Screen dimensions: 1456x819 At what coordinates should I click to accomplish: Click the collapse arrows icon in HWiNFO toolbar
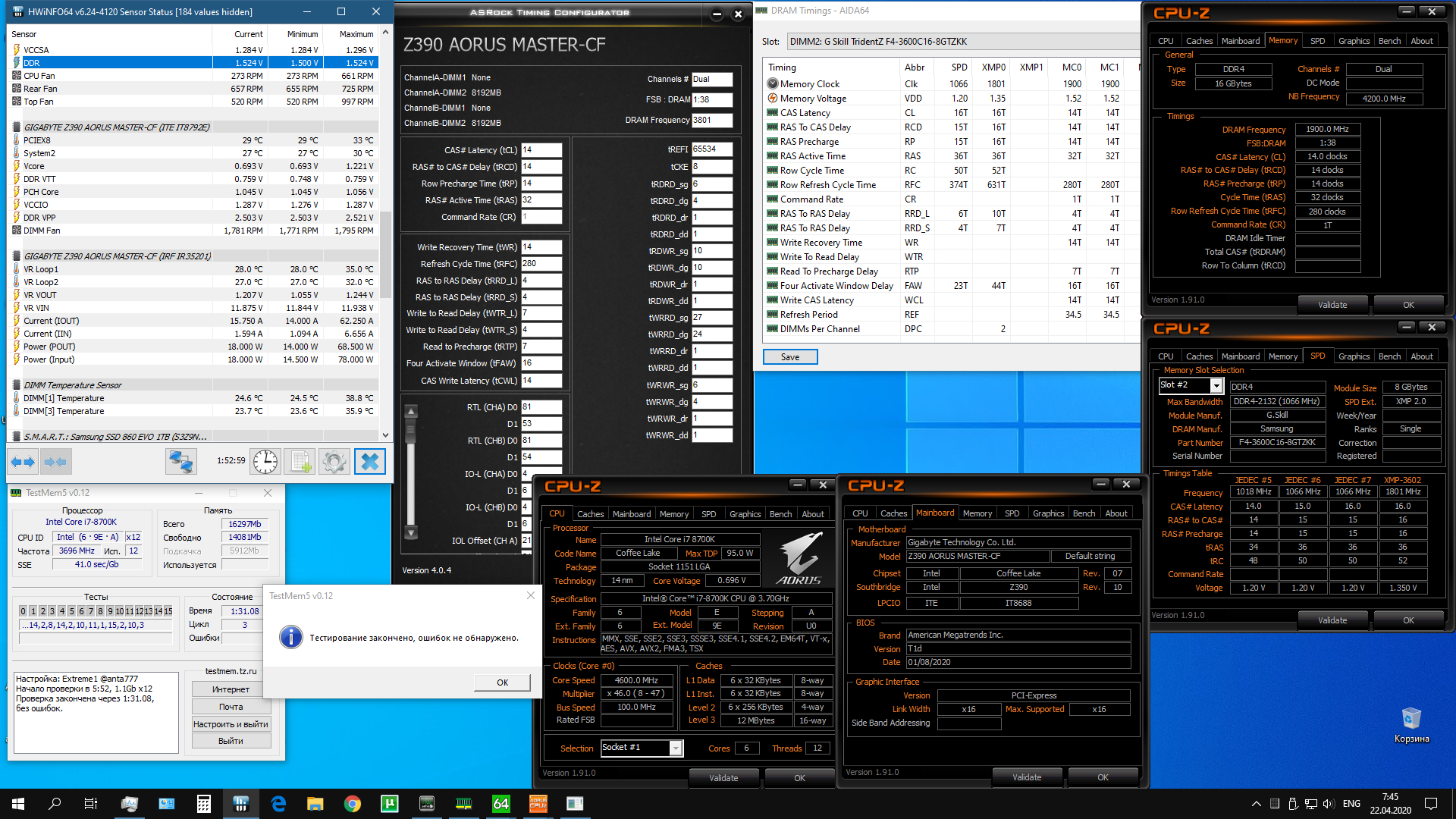(55, 461)
